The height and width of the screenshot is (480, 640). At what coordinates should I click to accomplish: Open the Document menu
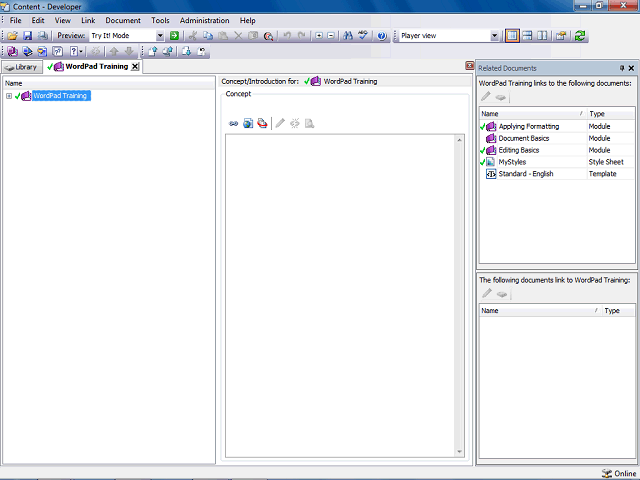point(123,20)
